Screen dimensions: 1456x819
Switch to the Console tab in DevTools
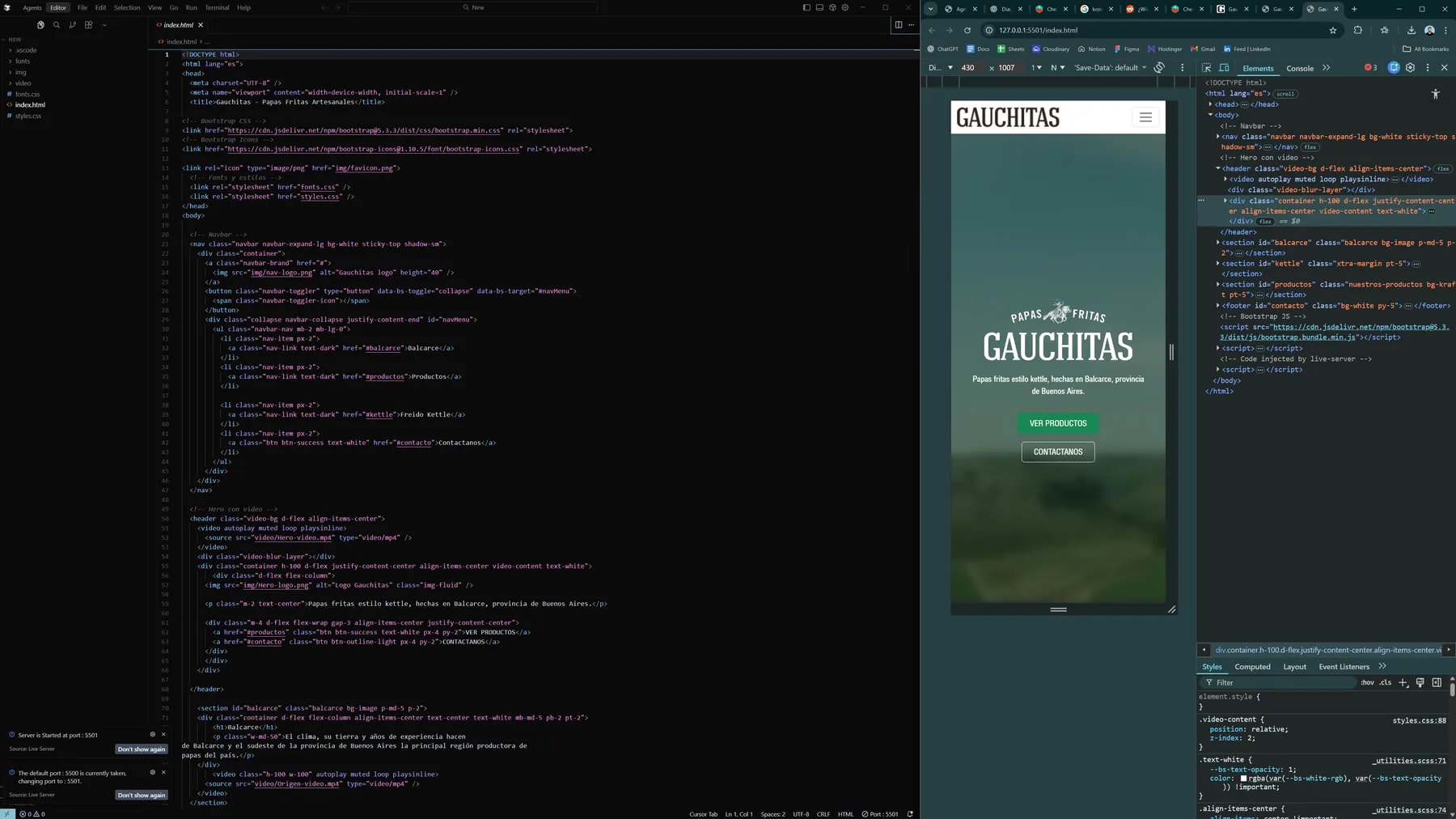tap(1300, 68)
